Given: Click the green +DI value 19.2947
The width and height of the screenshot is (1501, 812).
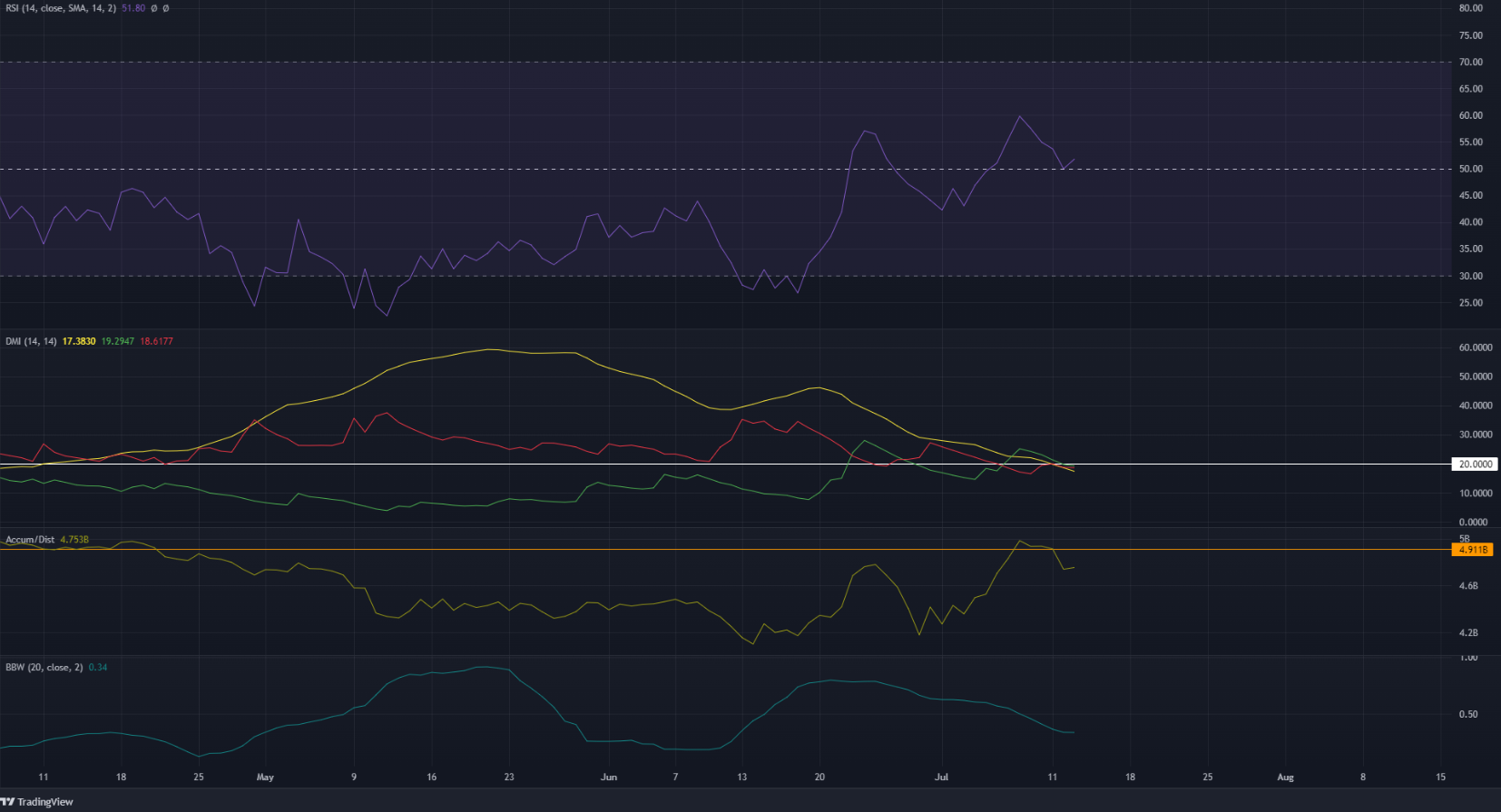Looking at the screenshot, I should pos(117,341).
